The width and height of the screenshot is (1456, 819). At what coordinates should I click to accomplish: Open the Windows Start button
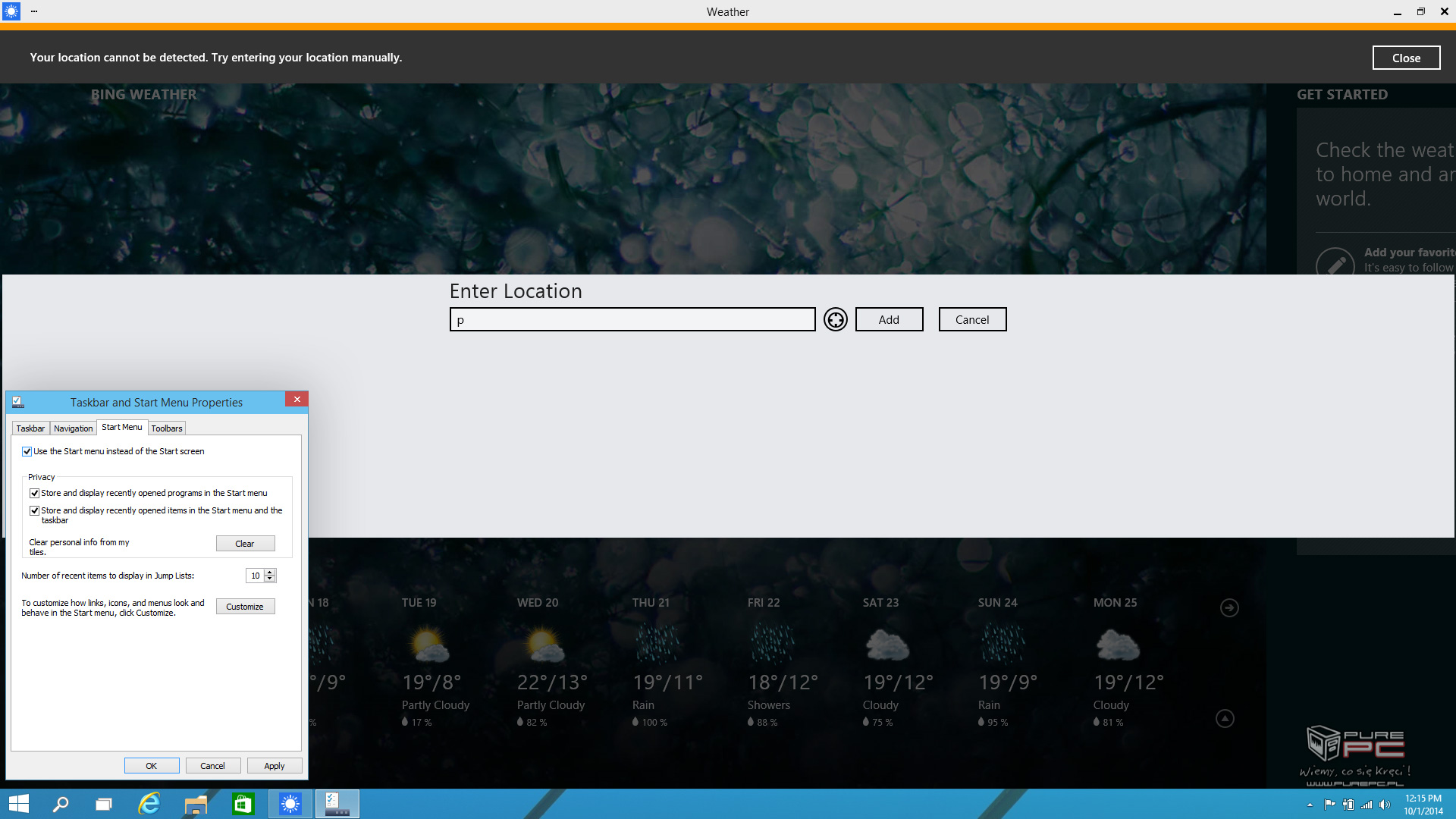19,804
